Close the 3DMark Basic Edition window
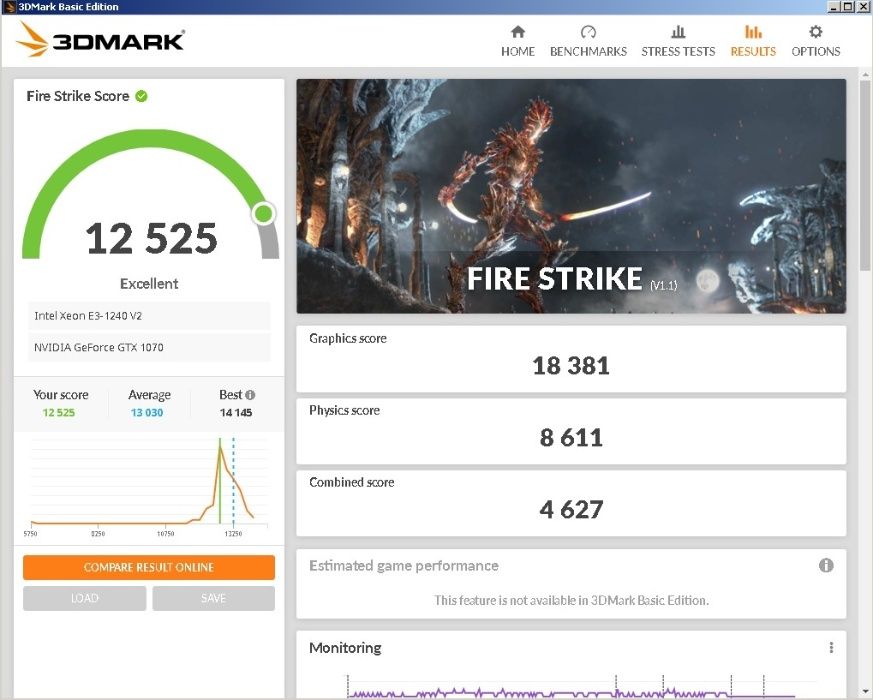 [862, 7]
